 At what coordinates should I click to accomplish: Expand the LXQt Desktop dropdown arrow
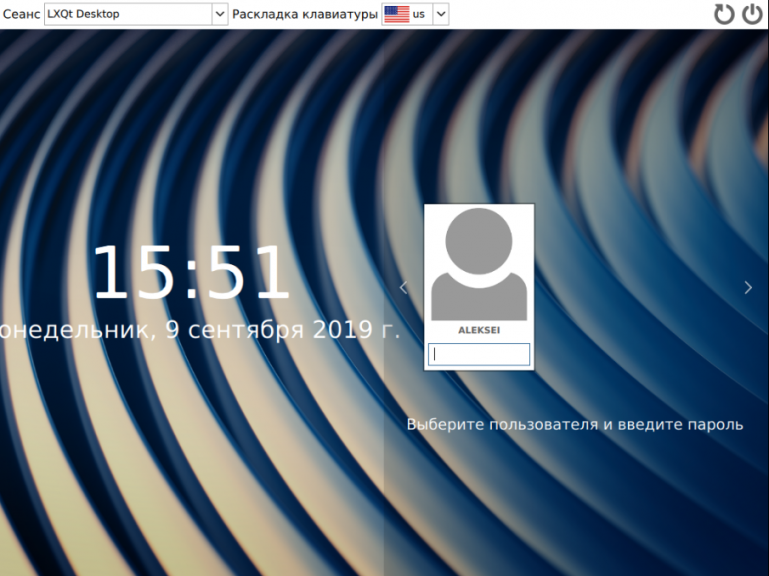click(x=220, y=14)
